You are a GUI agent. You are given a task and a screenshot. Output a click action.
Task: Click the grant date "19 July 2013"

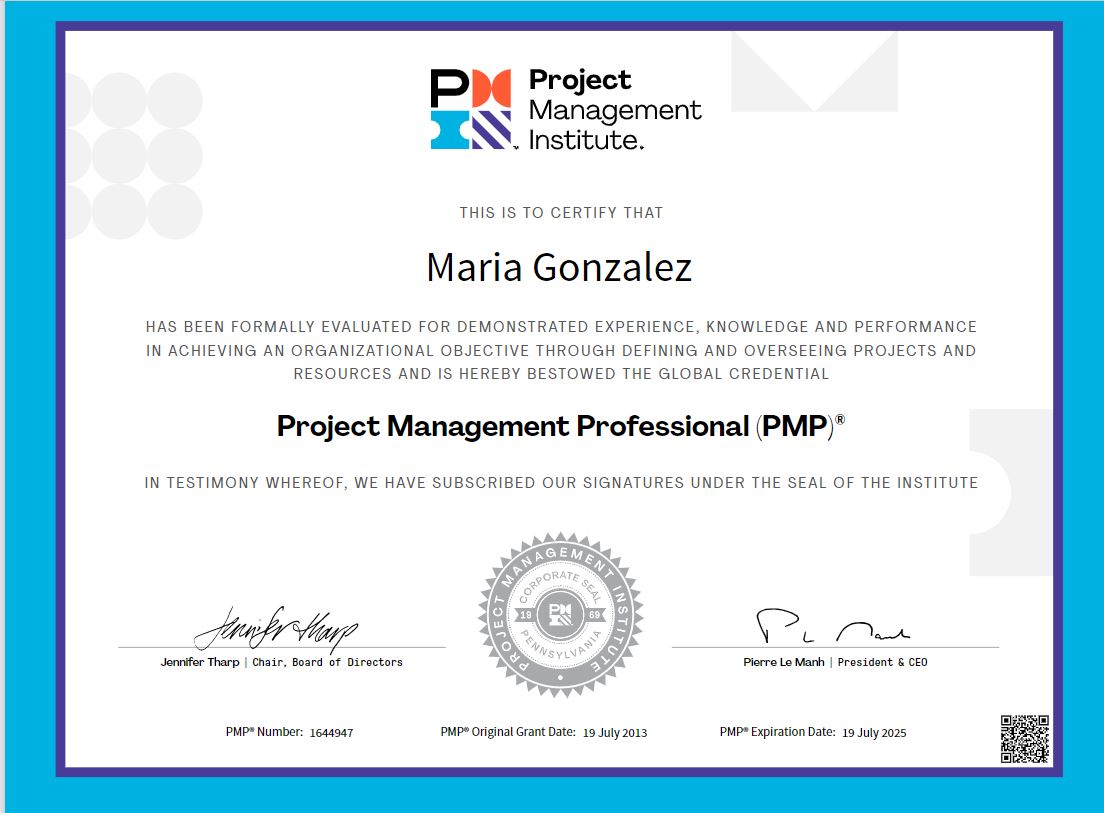tap(615, 733)
